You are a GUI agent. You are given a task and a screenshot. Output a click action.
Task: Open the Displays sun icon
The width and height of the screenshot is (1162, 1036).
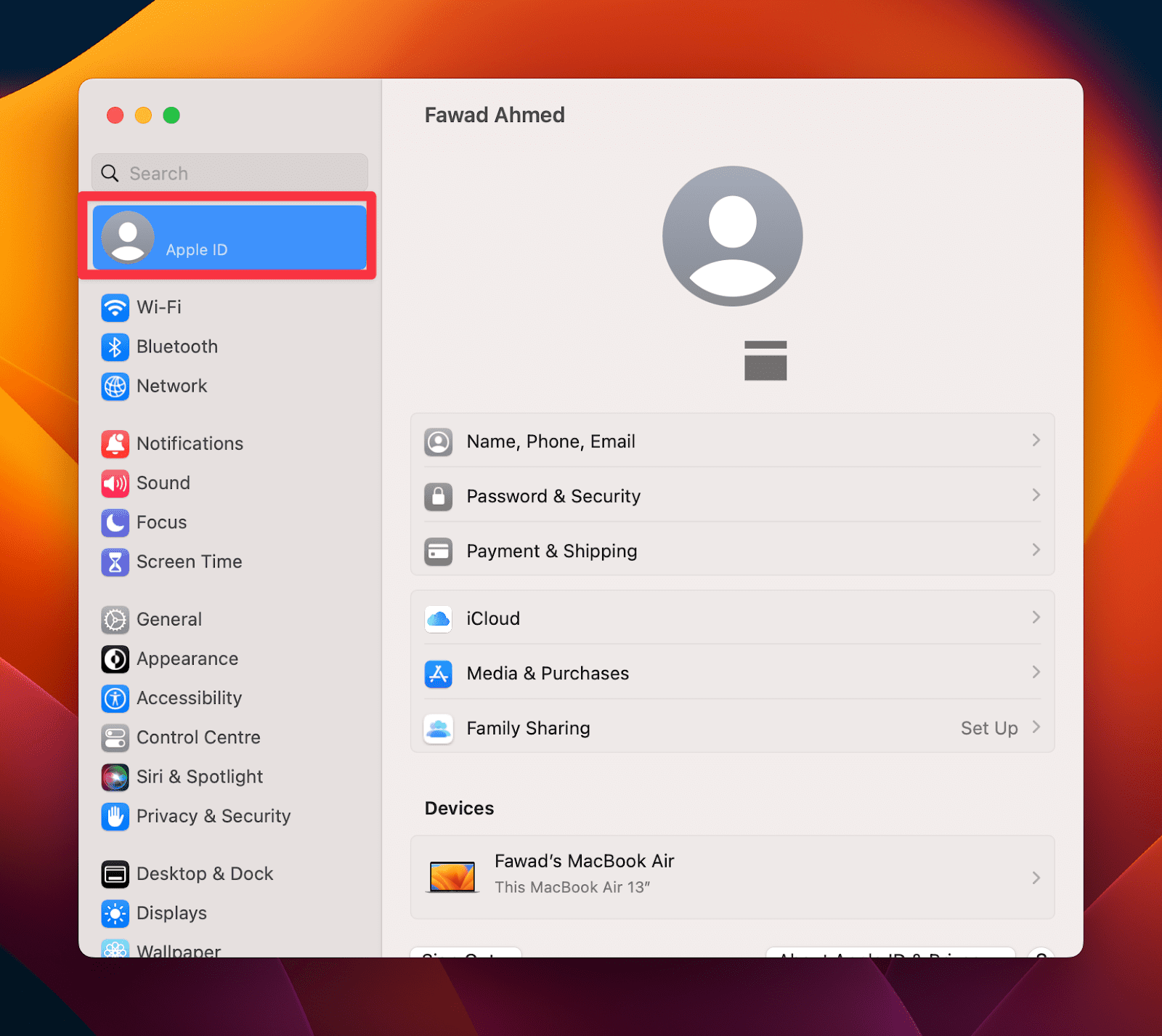pyautogui.click(x=115, y=913)
